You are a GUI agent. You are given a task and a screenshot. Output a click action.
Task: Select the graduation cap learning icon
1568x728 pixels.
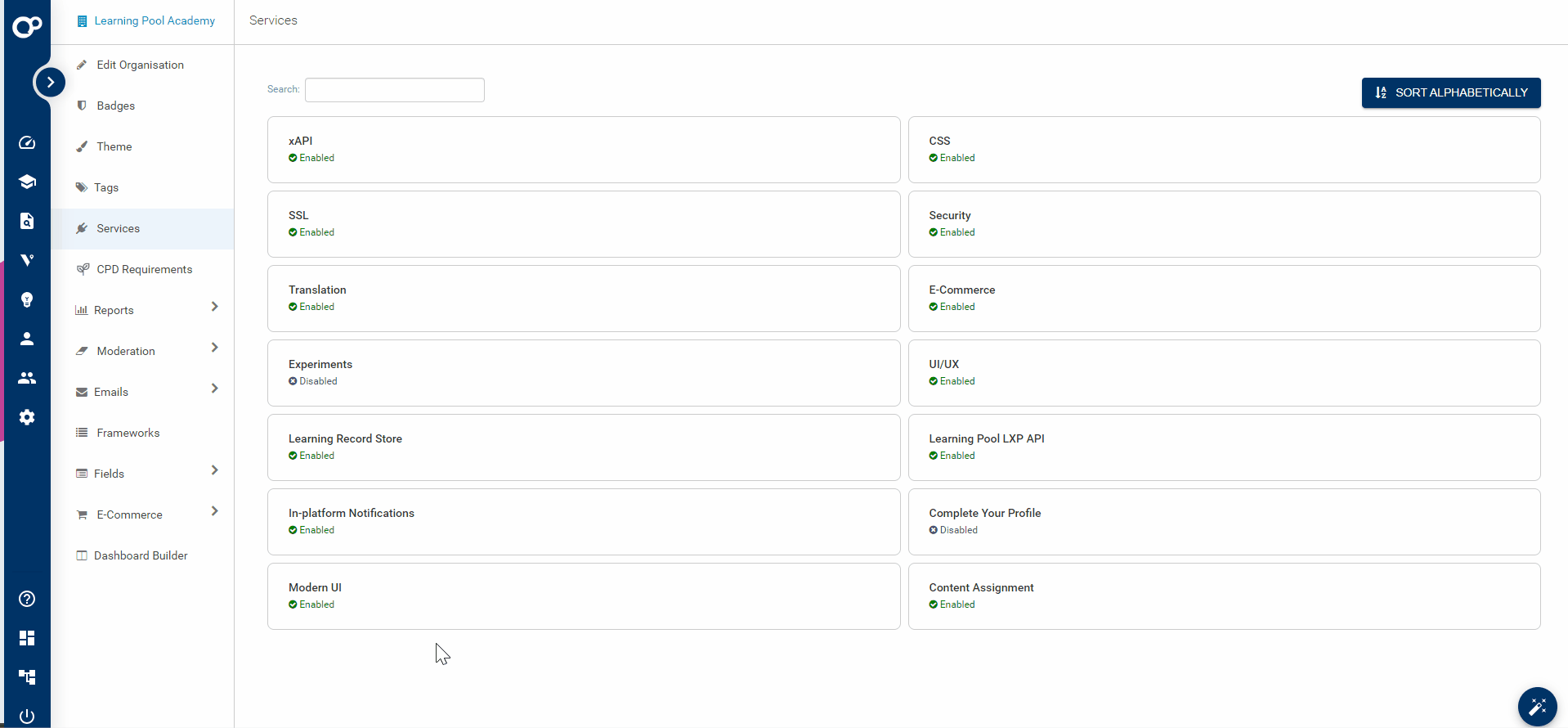27,182
